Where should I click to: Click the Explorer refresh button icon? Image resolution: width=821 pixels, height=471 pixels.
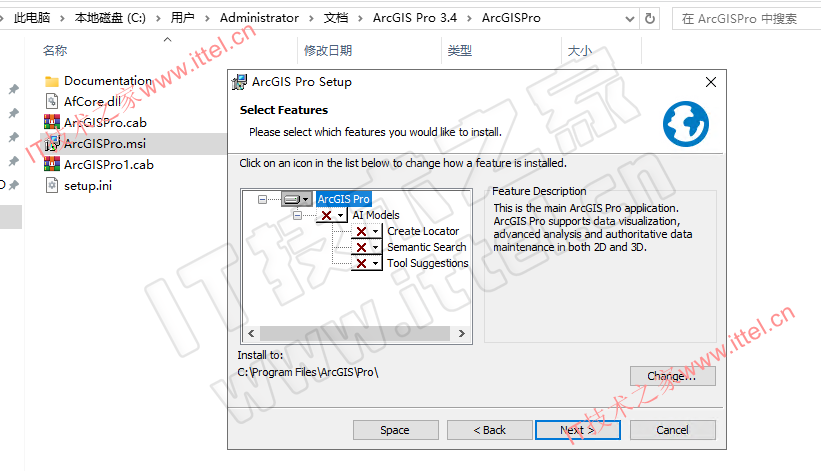(x=650, y=19)
